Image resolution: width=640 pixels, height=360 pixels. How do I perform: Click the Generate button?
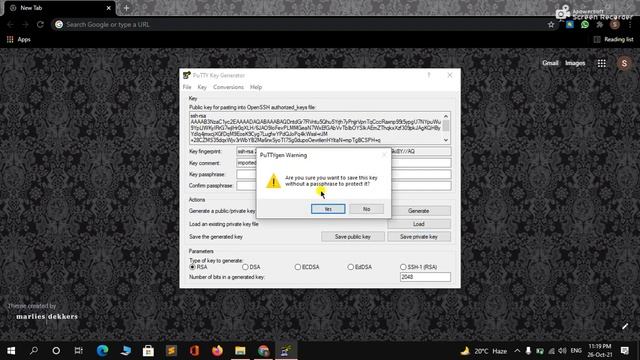tap(419, 211)
